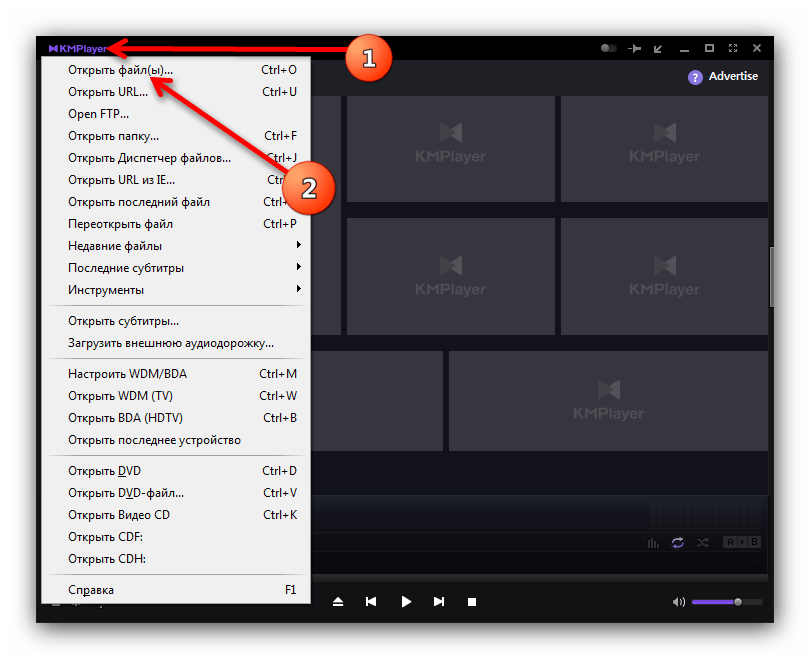Click the purple question mark help icon
The height and width of the screenshot is (662, 810).
(x=695, y=77)
